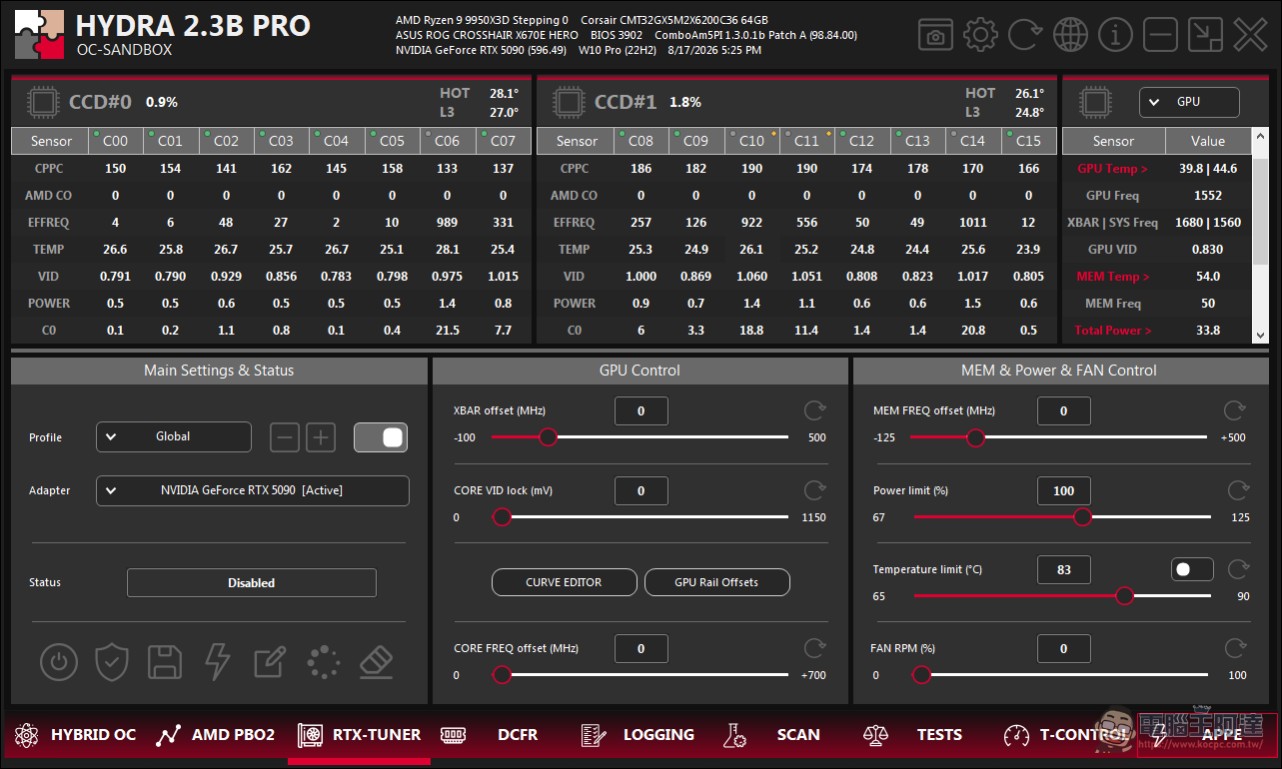Open settings gear in title bar
This screenshot has width=1282, height=769.
pyautogui.click(x=980, y=35)
